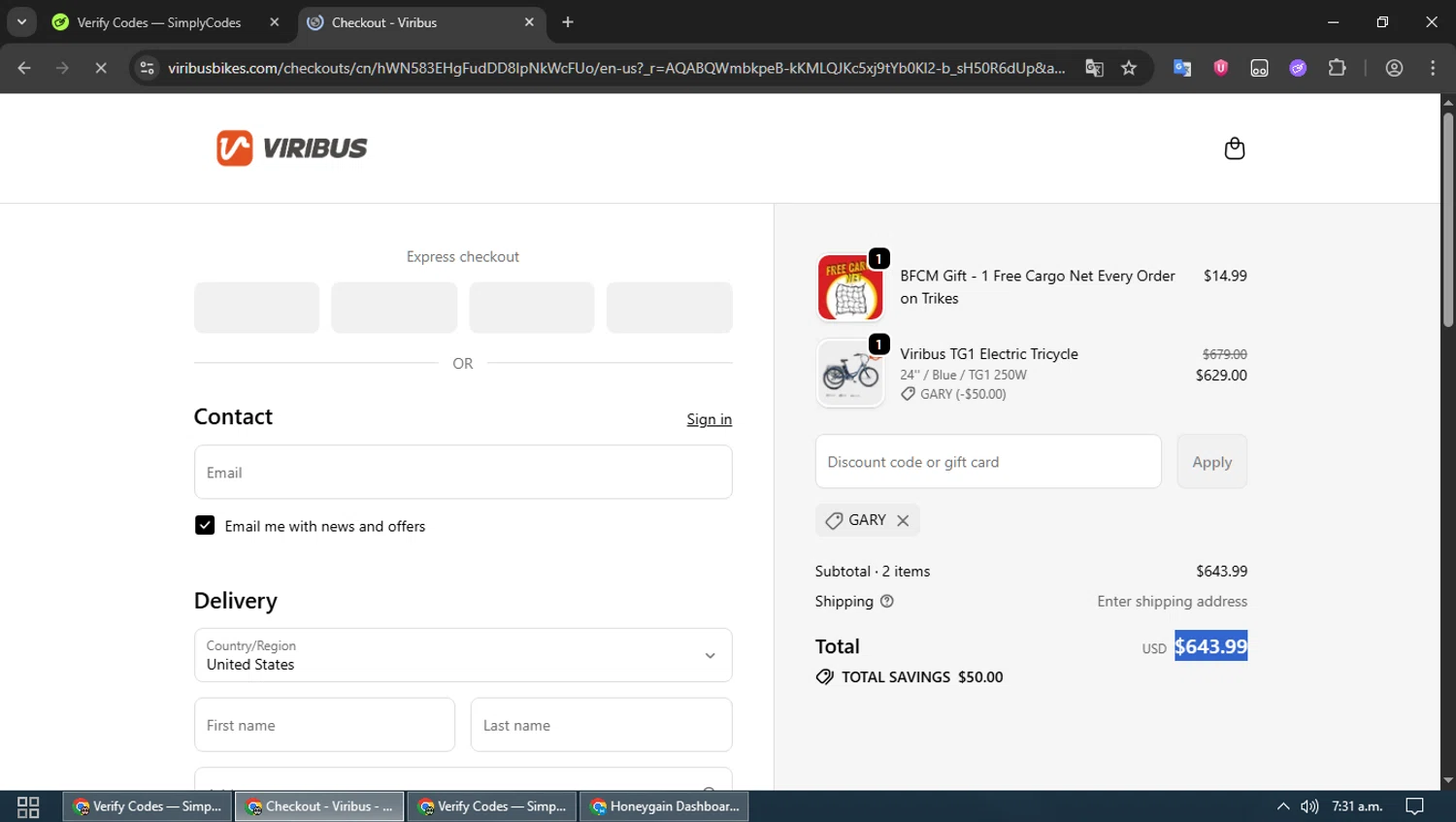Click the $629.00 tricycle price
1456x822 pixels.
point(1221,376)
